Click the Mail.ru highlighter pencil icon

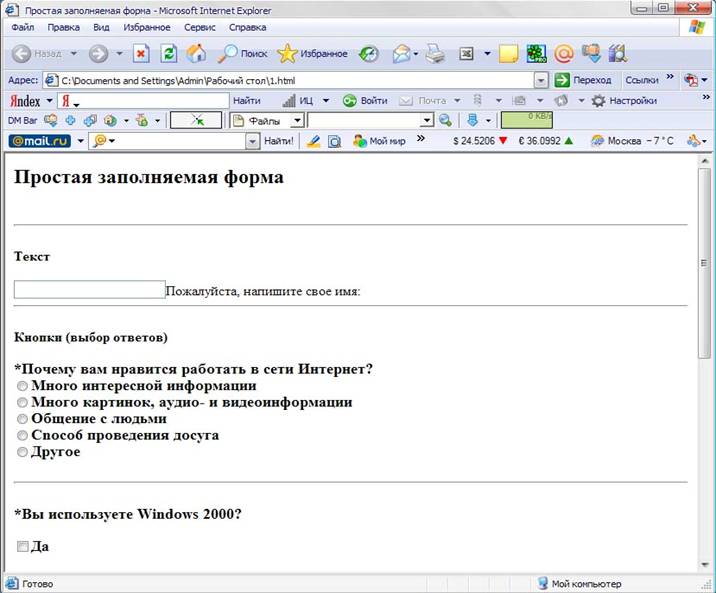tap(313, 141)
